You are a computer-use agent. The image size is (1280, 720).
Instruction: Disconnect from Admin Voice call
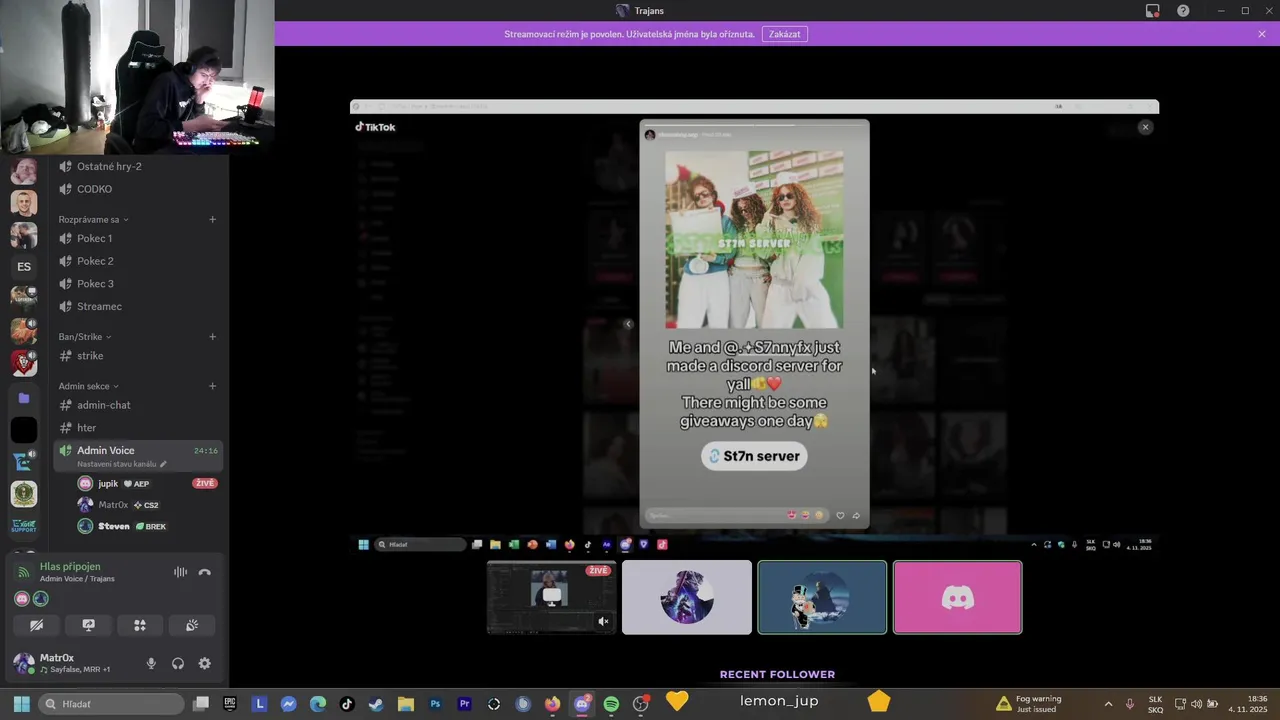pos(205,572)
